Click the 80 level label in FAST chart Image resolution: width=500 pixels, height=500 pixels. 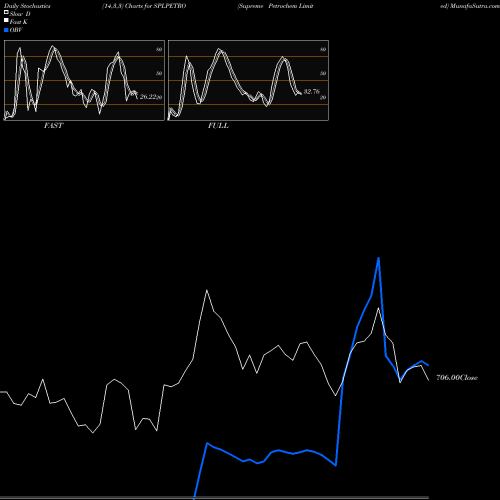coord(159,49)
